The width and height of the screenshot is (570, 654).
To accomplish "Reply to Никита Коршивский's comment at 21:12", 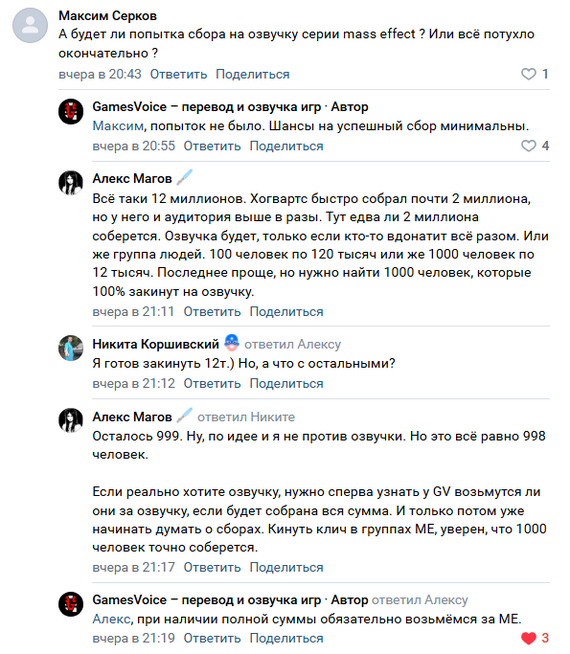I will pyautogui.click(x=212, y=383).
